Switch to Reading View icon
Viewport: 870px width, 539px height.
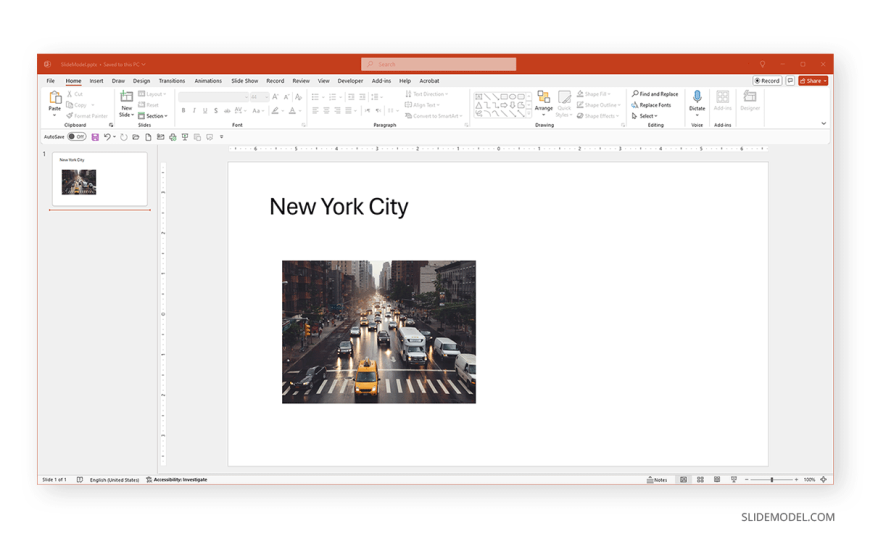click(x=717, y=480)
